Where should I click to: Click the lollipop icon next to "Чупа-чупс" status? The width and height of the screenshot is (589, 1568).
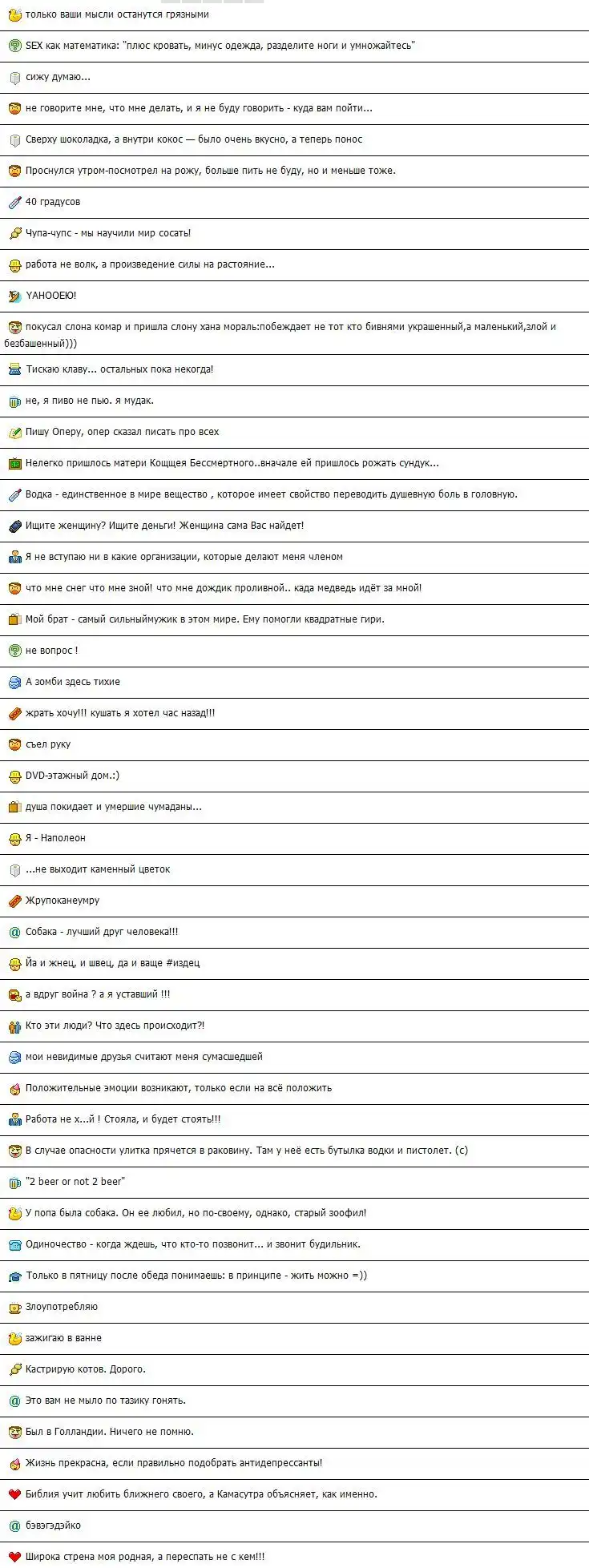[x=14, y=233]
